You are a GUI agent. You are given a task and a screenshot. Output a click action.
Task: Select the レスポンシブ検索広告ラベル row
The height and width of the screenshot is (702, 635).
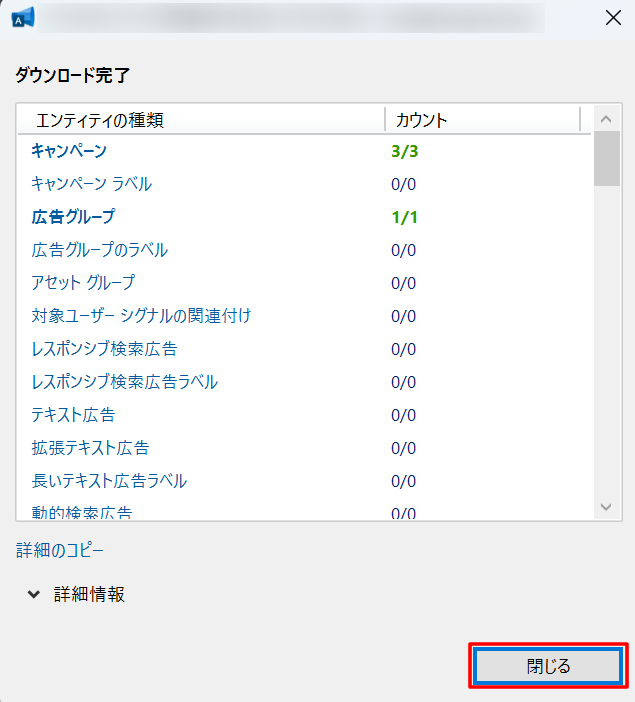pyautogui.click(x=124, y=382)
